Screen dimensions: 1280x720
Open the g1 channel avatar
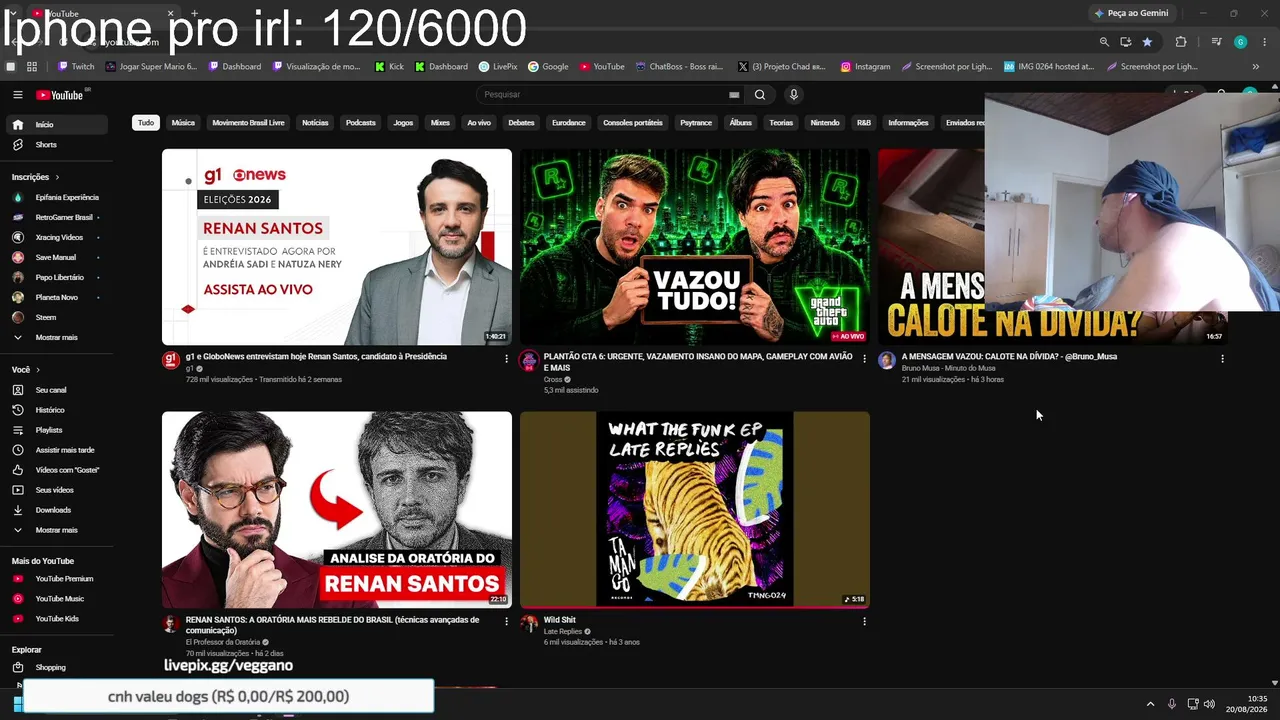171,361
